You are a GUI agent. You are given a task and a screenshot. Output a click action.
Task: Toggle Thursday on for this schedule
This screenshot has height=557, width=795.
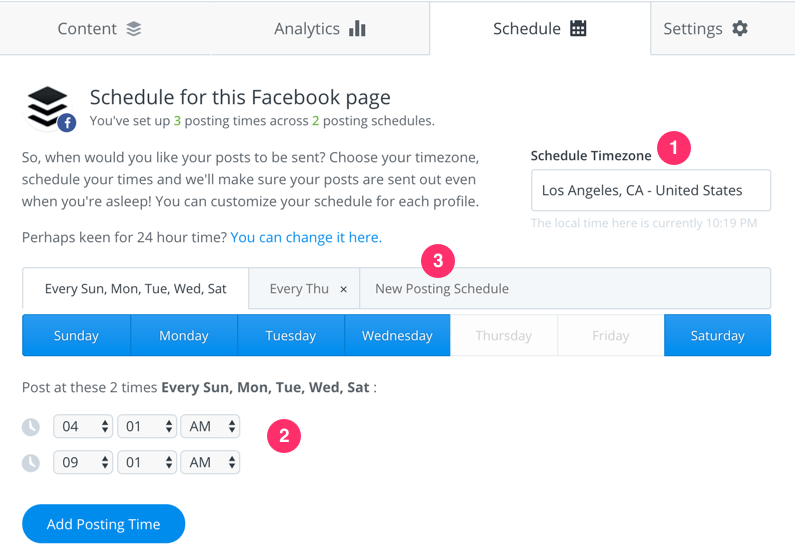pyautogui.click(x=503, y=336)
